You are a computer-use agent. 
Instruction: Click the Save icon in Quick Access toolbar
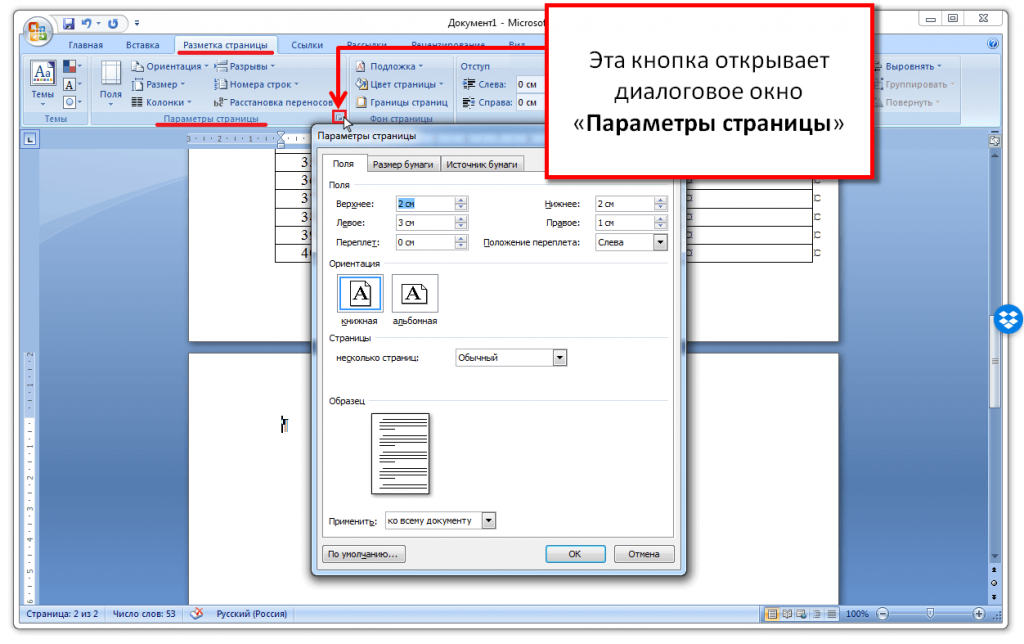tap(68, 22)
